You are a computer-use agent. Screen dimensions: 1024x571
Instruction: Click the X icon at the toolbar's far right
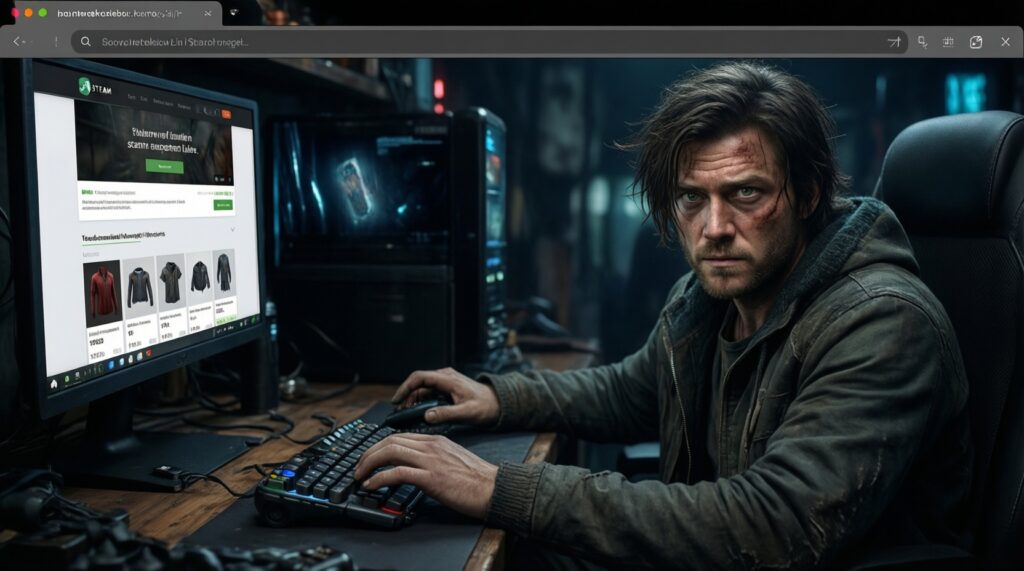coord(1005,42)
